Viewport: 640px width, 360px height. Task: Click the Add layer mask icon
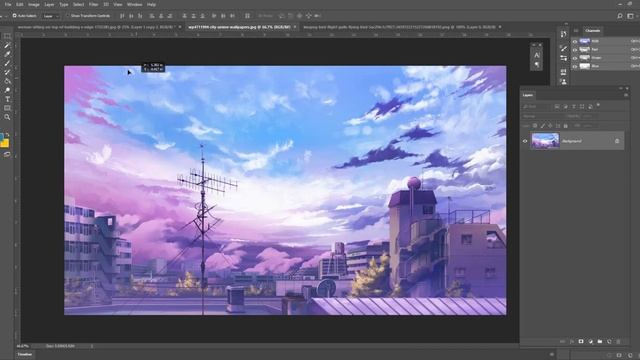(581, 341)
